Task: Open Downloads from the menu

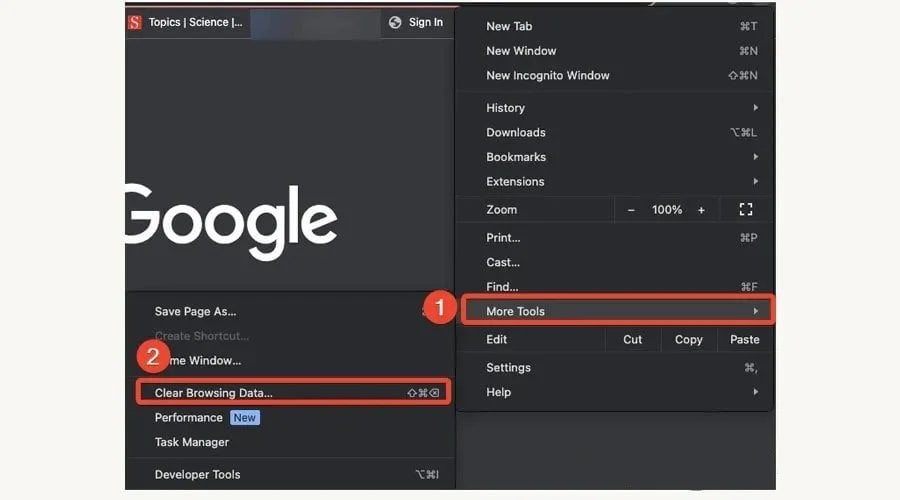Action: coord(516,132)
